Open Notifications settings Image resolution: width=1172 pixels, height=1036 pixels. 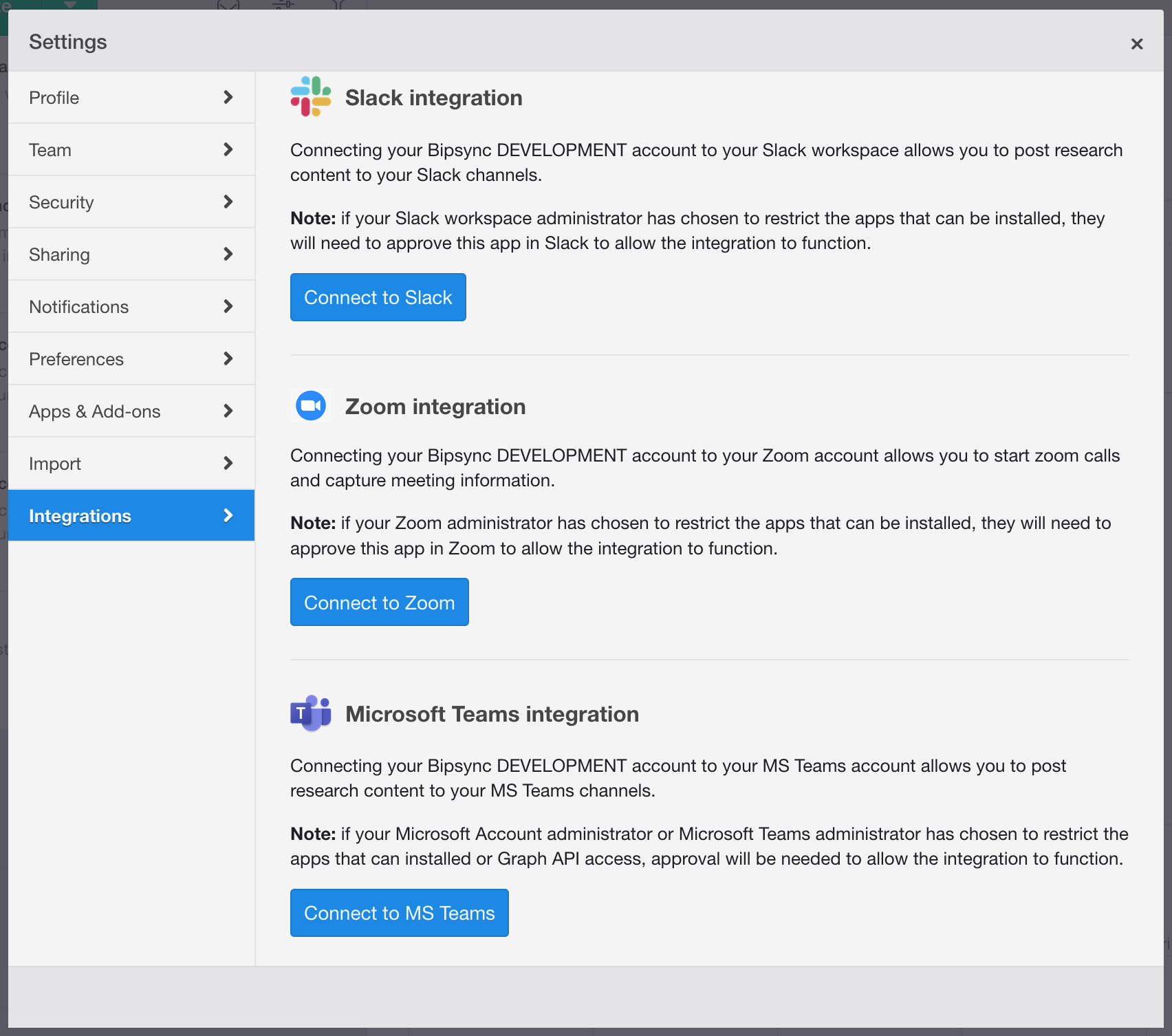[x=131, y=307]
